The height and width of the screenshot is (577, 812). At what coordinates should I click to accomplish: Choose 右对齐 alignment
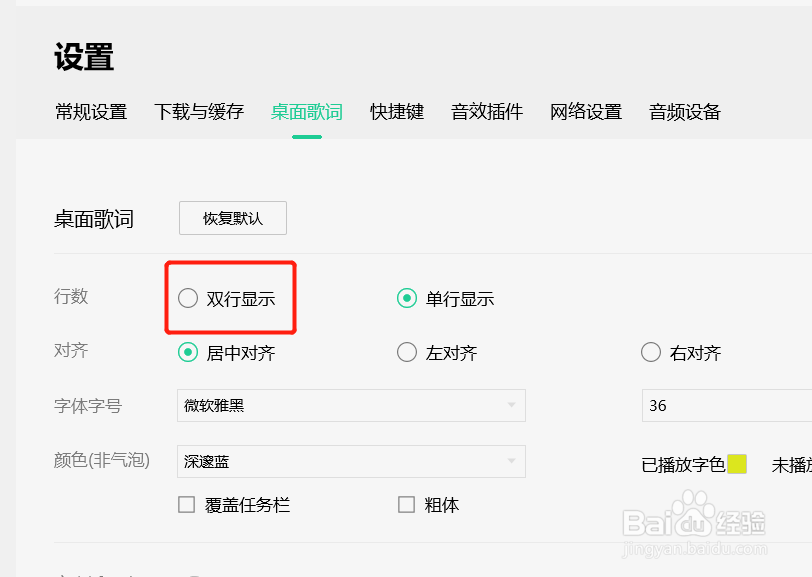[651, 352]
